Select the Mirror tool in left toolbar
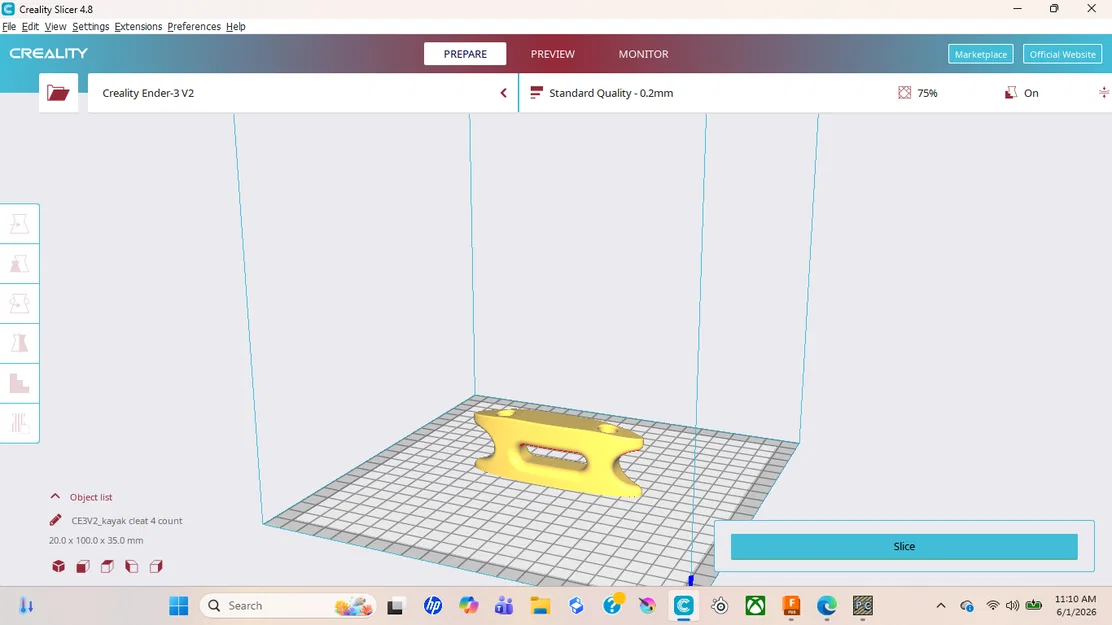1112x625 pixels. pyautogui.click(x=20, y=343)
